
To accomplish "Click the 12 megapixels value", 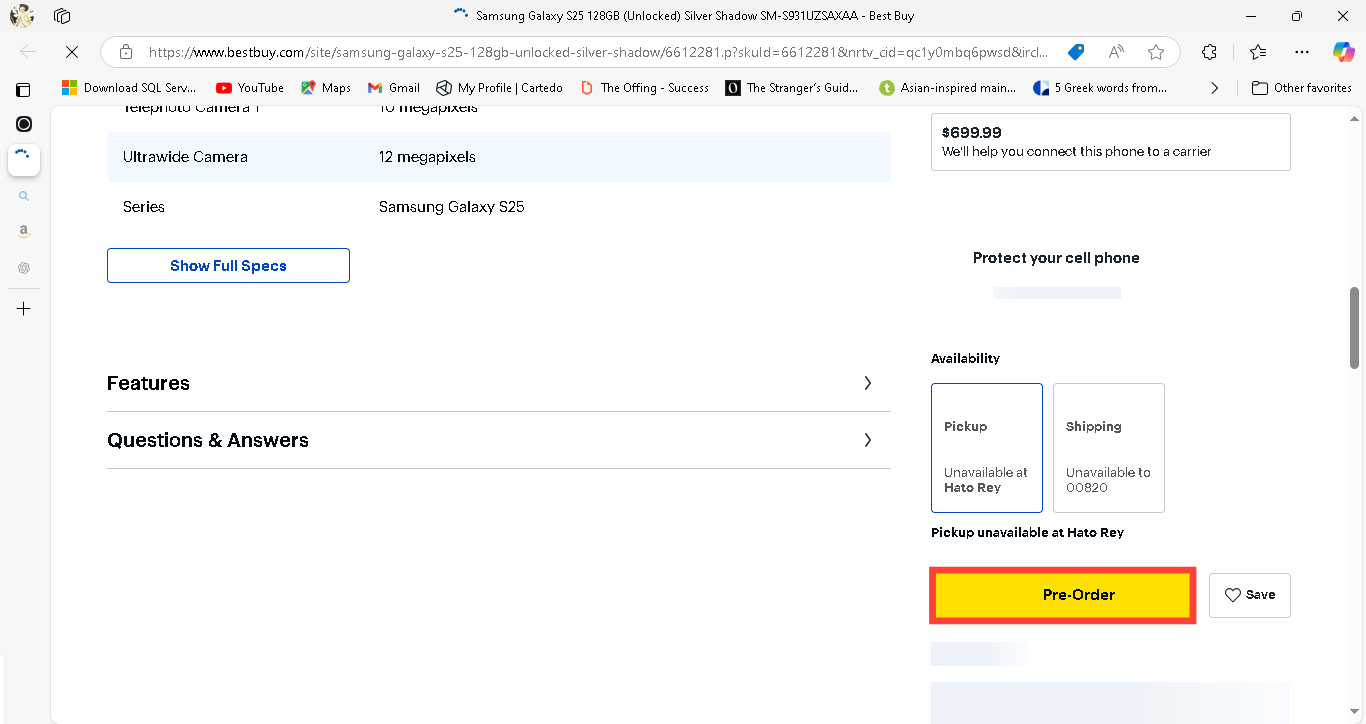I will tap(427, 157).
